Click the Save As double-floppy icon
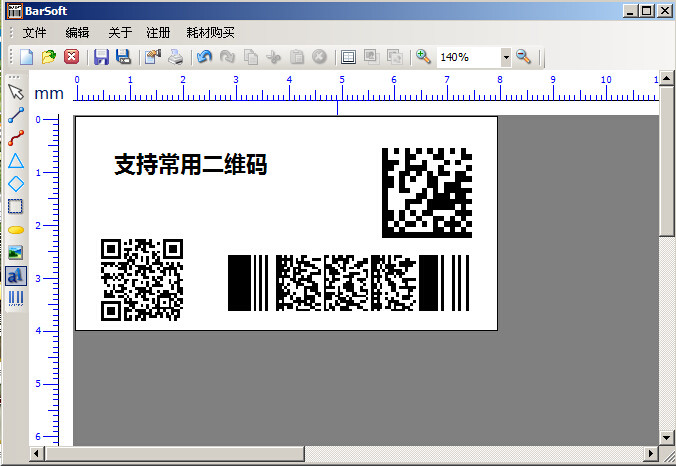The height and width of the screenshot is (466, 676). [123, 57]
